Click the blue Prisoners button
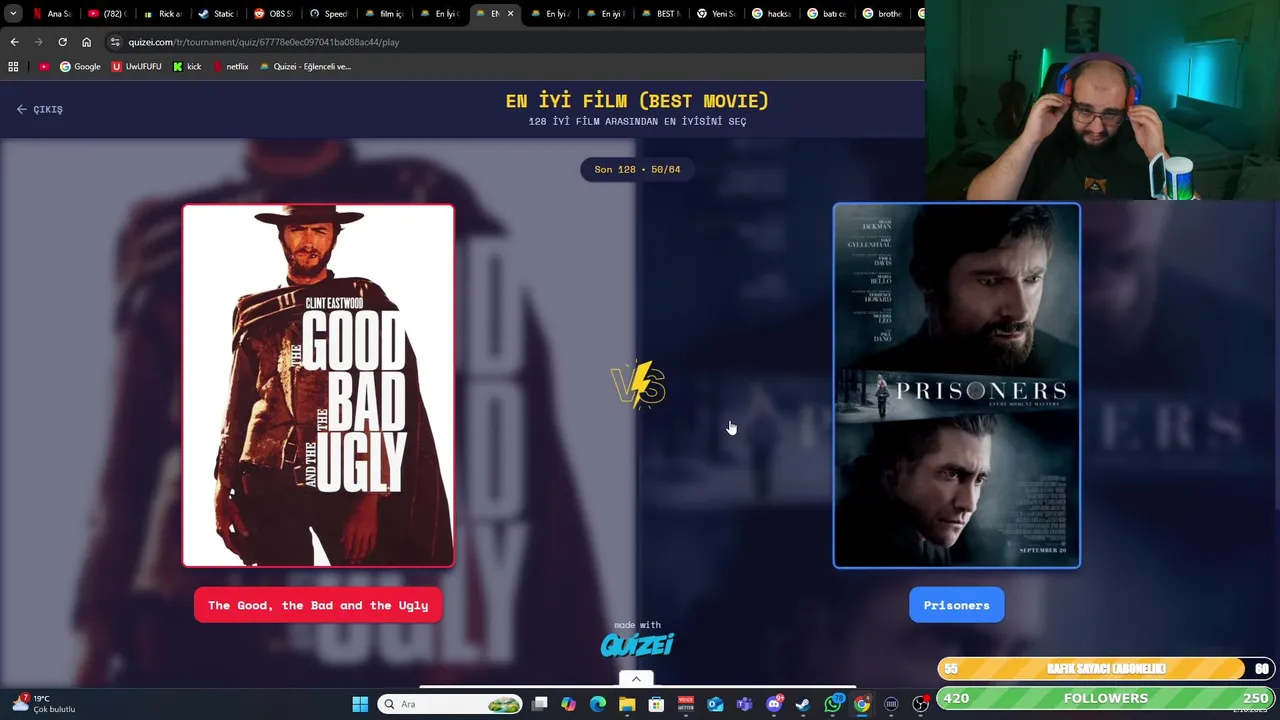This screenshot has height=720, width=1280. [x=957, y=605]
